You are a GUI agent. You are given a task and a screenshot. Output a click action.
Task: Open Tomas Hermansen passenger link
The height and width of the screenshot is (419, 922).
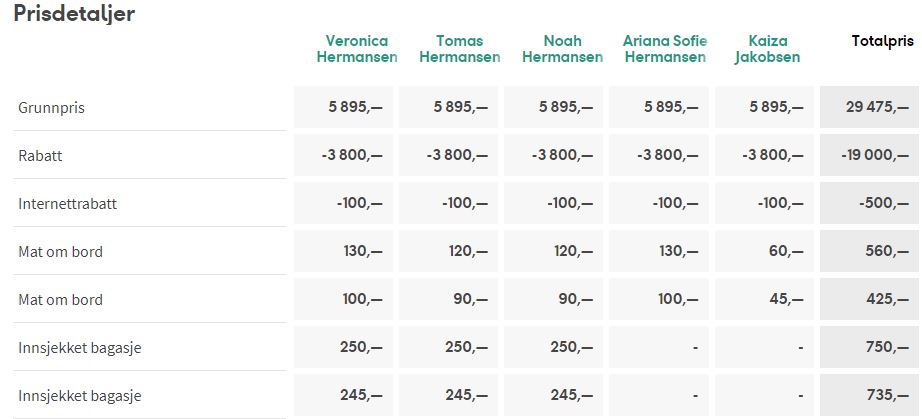[459, 49]
